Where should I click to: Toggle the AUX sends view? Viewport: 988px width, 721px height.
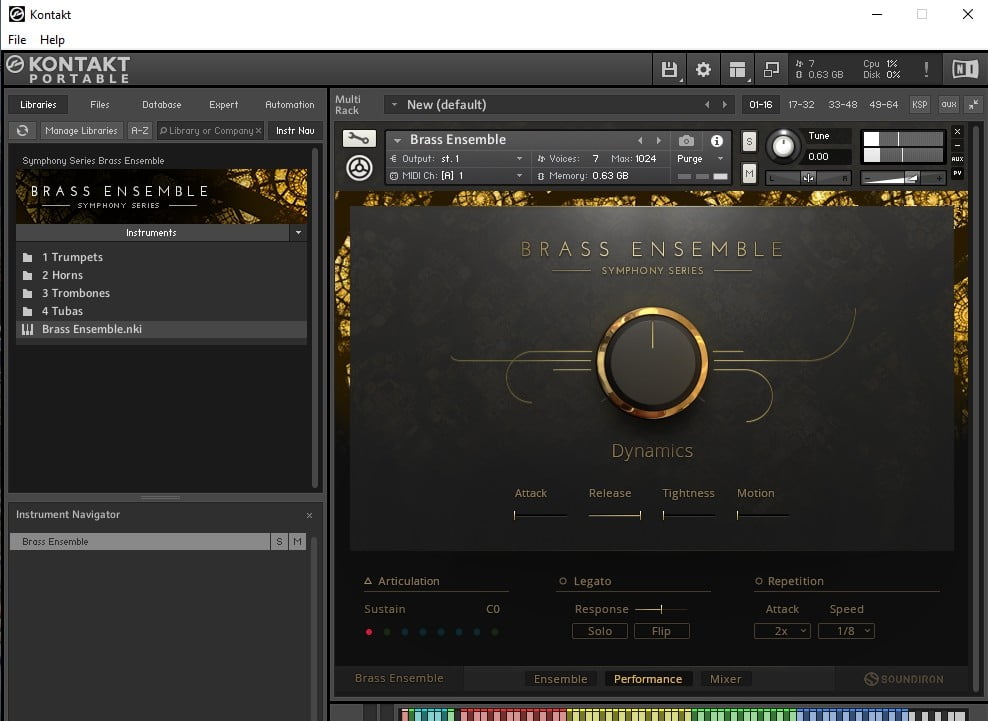coord(957,159)
